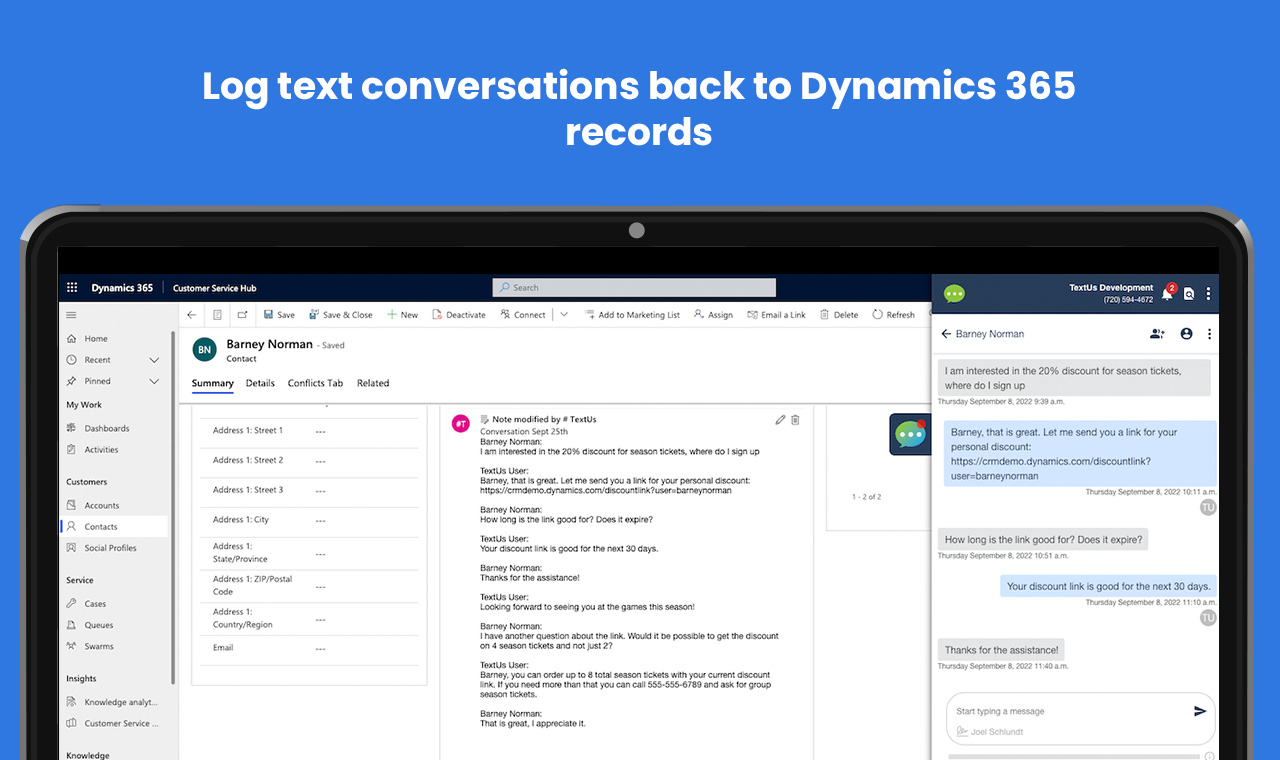This screenshot has width=1280, height=760.
Task: Select Contacts in the left sidebar
Action: point(101,527)
